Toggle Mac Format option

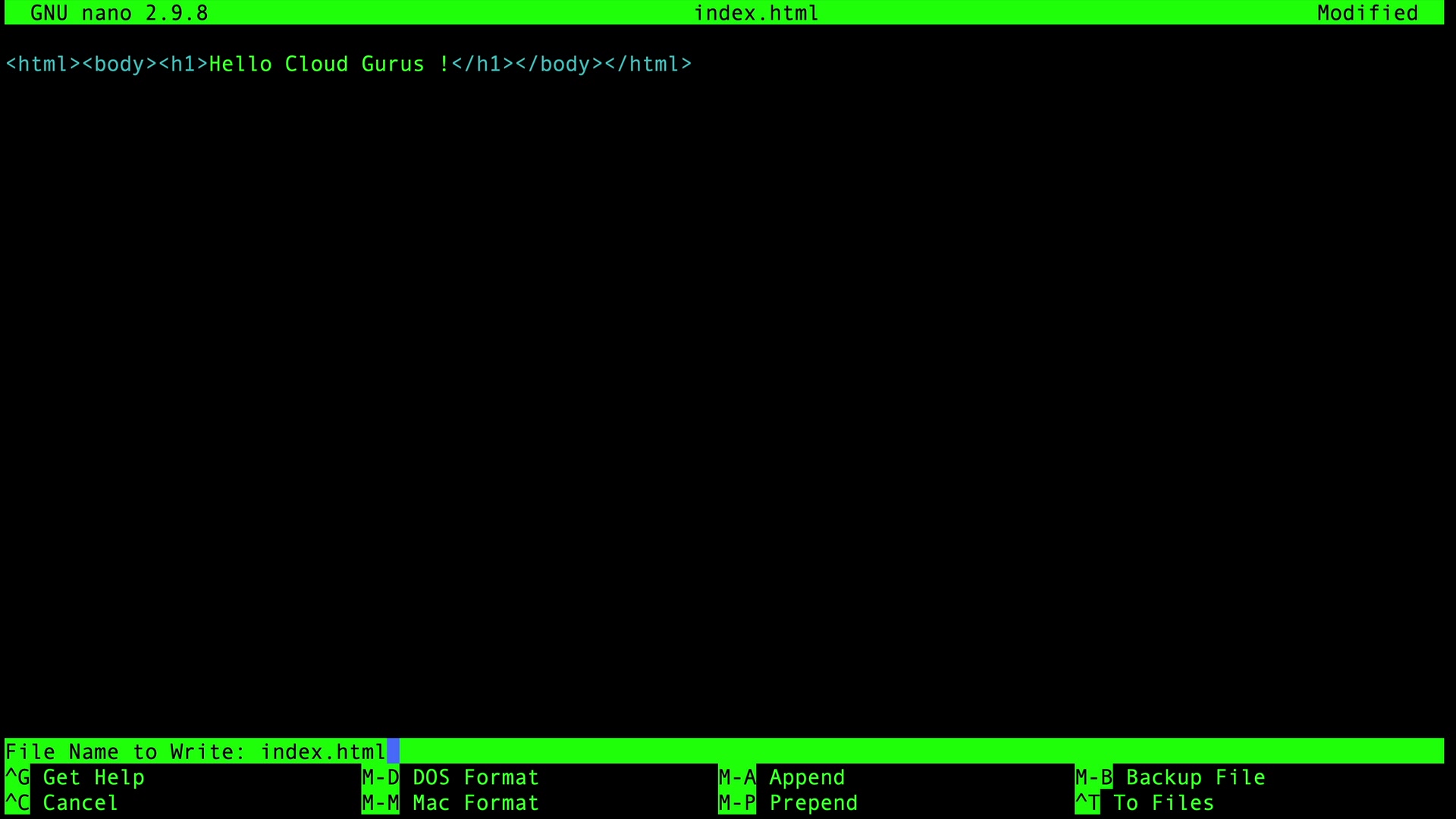coord(475,803)
